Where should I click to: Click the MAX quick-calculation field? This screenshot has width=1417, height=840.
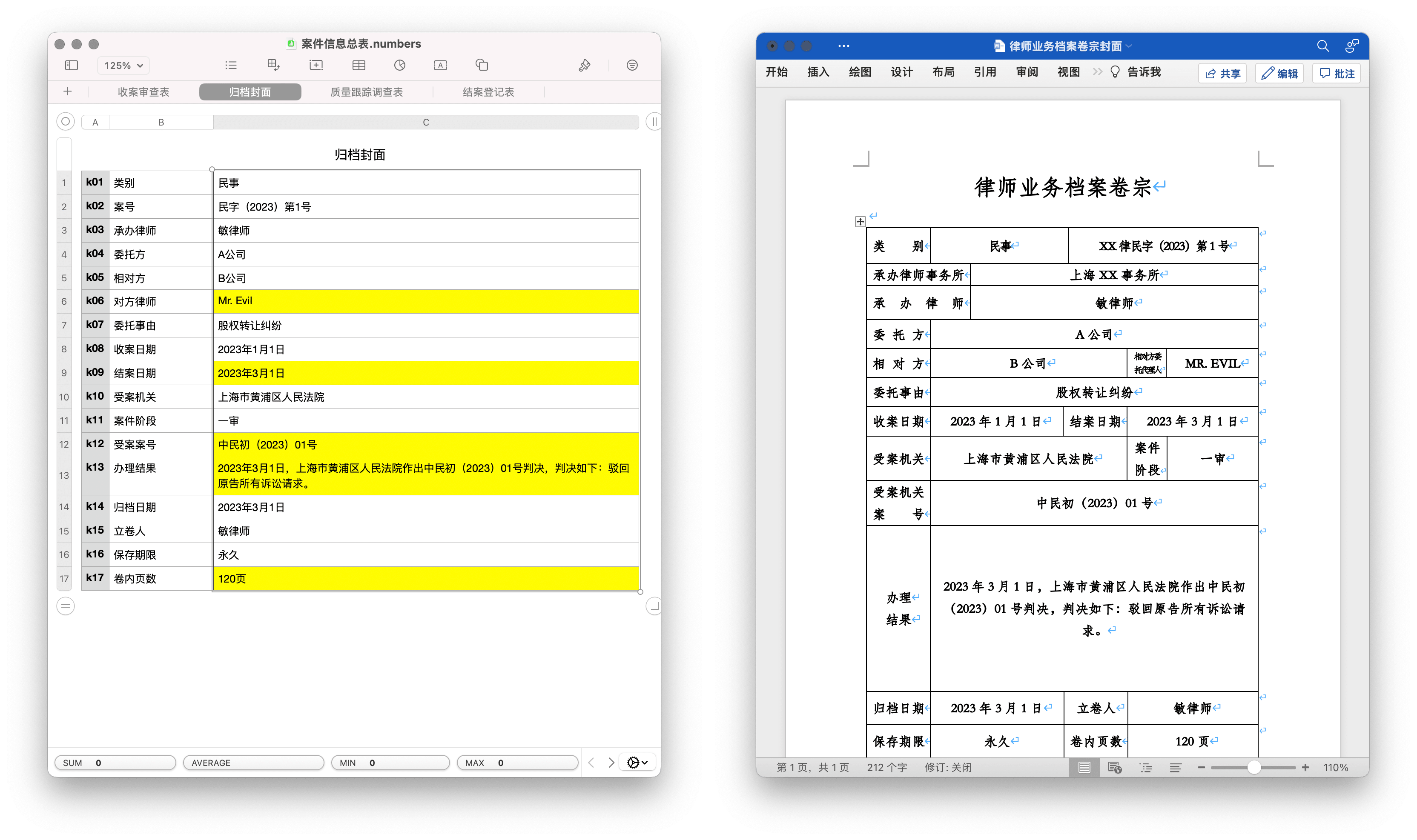[x=517, y=763]
